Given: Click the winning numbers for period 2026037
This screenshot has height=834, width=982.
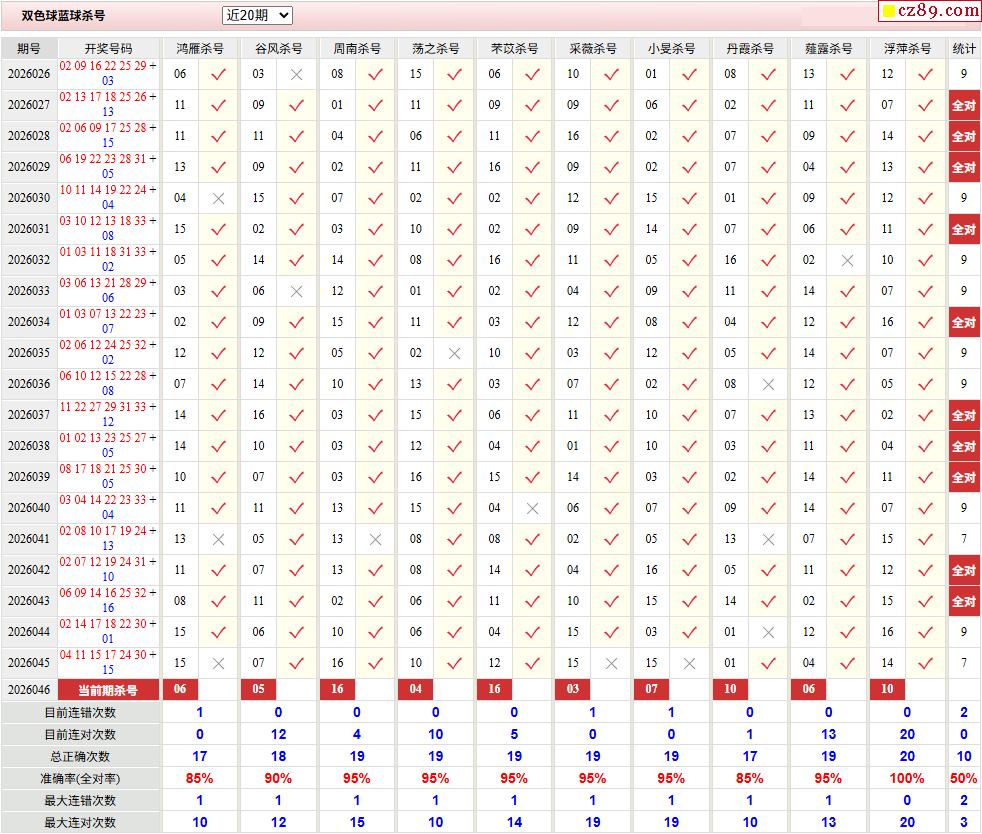Looking at the screenshot, I should pyautogui.click(x=108, y=415).
